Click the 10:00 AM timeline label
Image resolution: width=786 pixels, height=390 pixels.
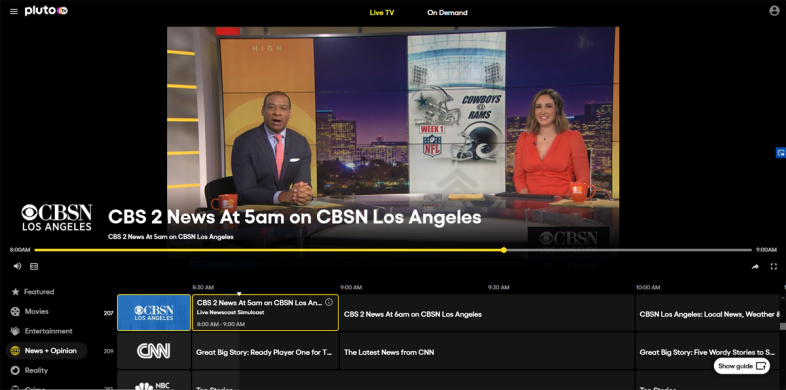pyautogui.click(x=648, y=287)
